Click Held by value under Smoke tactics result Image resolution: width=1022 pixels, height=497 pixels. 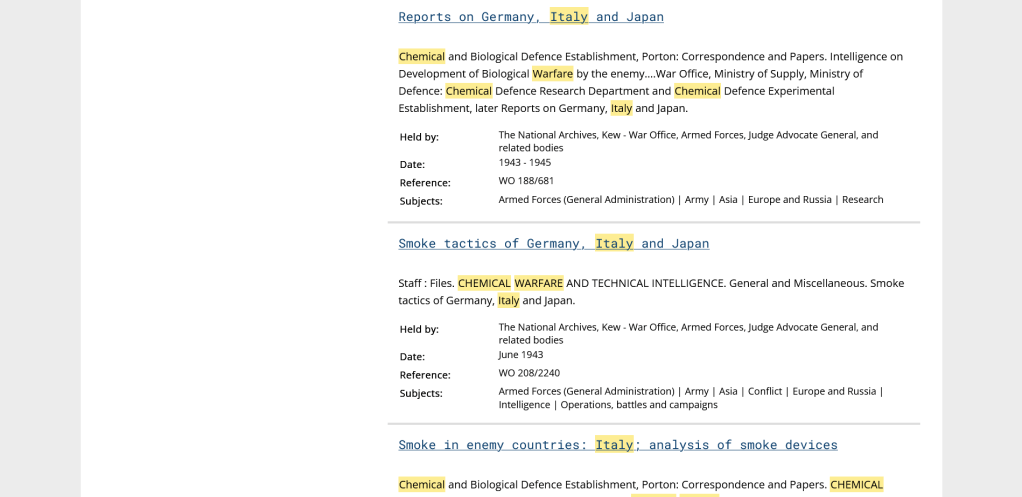click(x=687, y=333)
